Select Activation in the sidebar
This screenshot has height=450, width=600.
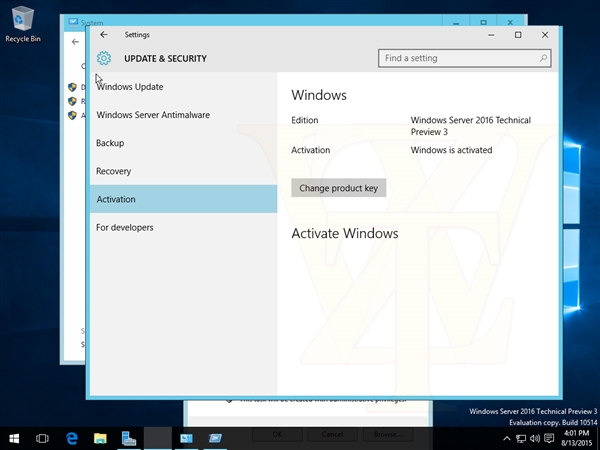tap(183, 199)
